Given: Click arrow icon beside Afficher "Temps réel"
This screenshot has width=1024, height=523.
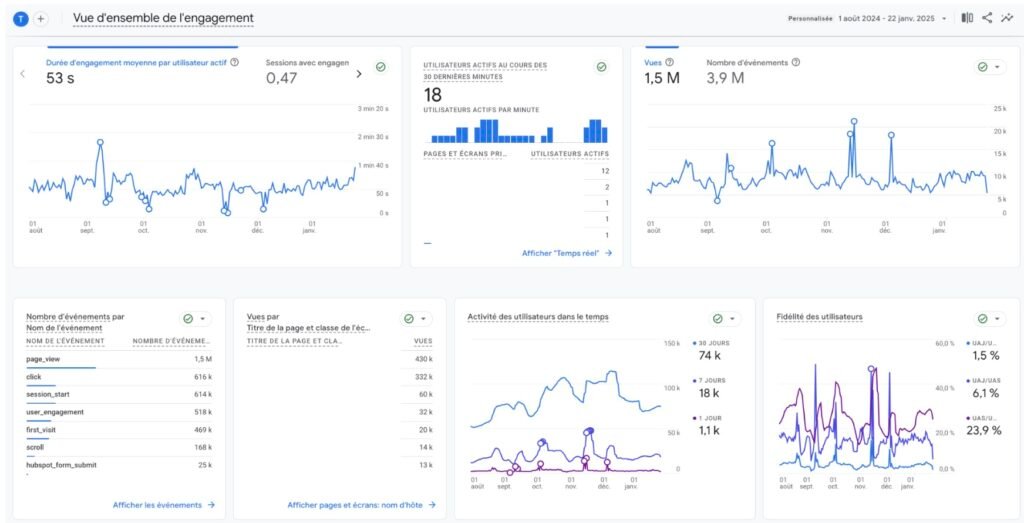Looking at the screenshot, I should click(609, 253).
